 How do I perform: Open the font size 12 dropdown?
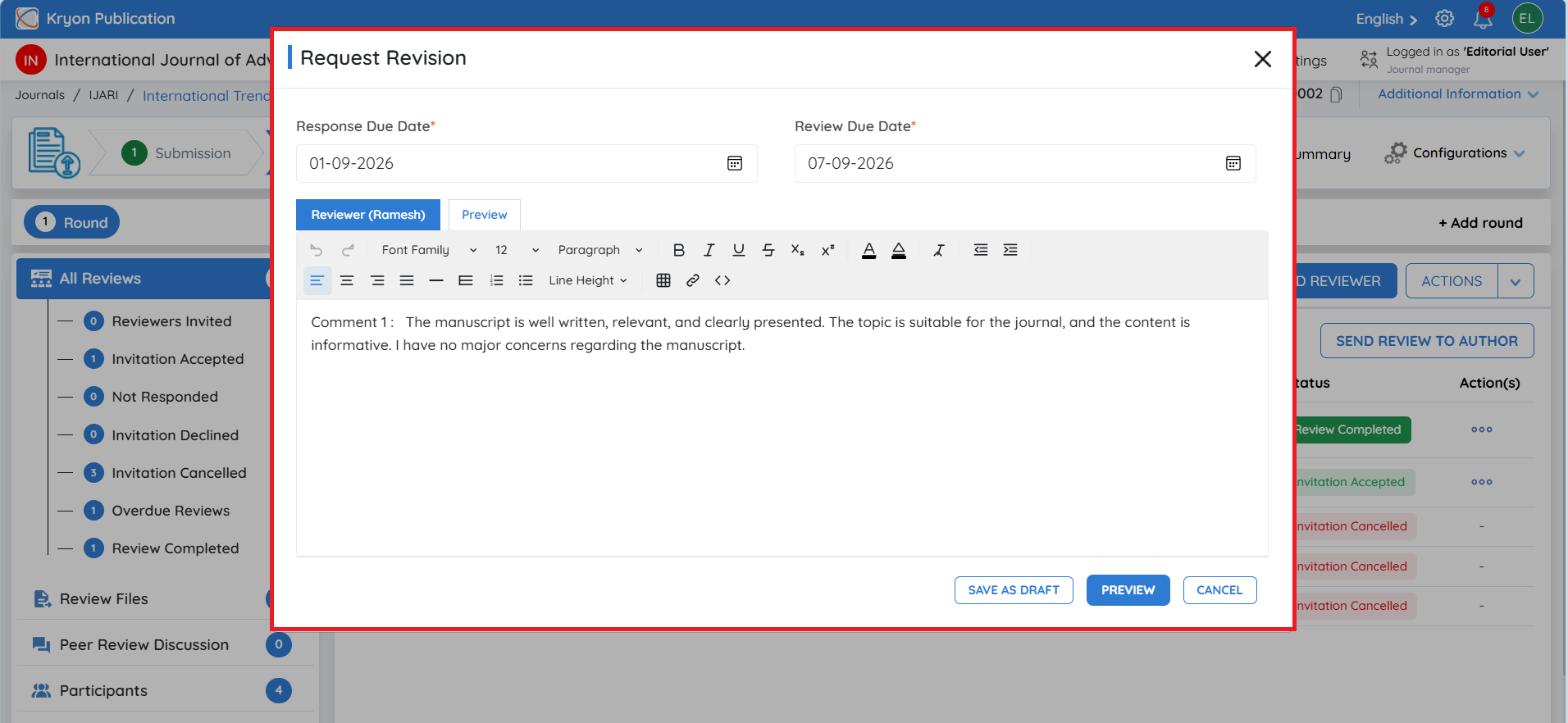point(517,250)
